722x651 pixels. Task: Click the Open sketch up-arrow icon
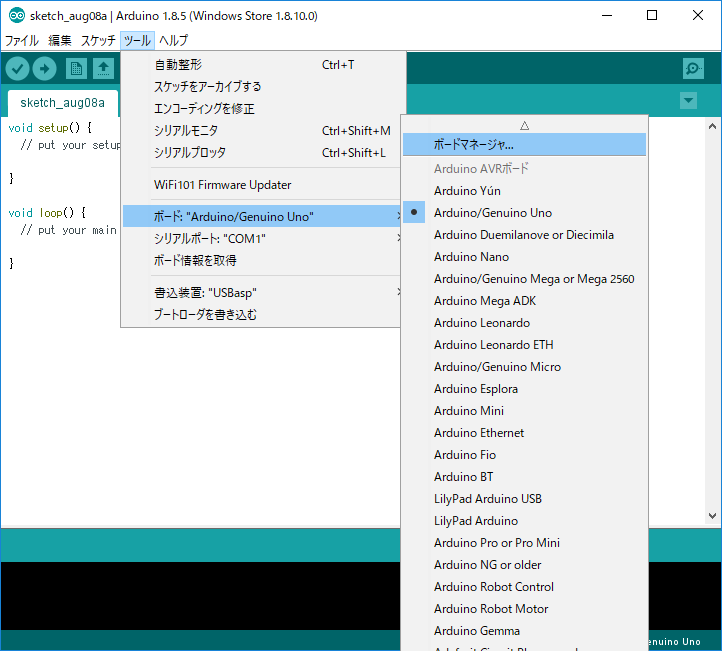click(104, 69)
